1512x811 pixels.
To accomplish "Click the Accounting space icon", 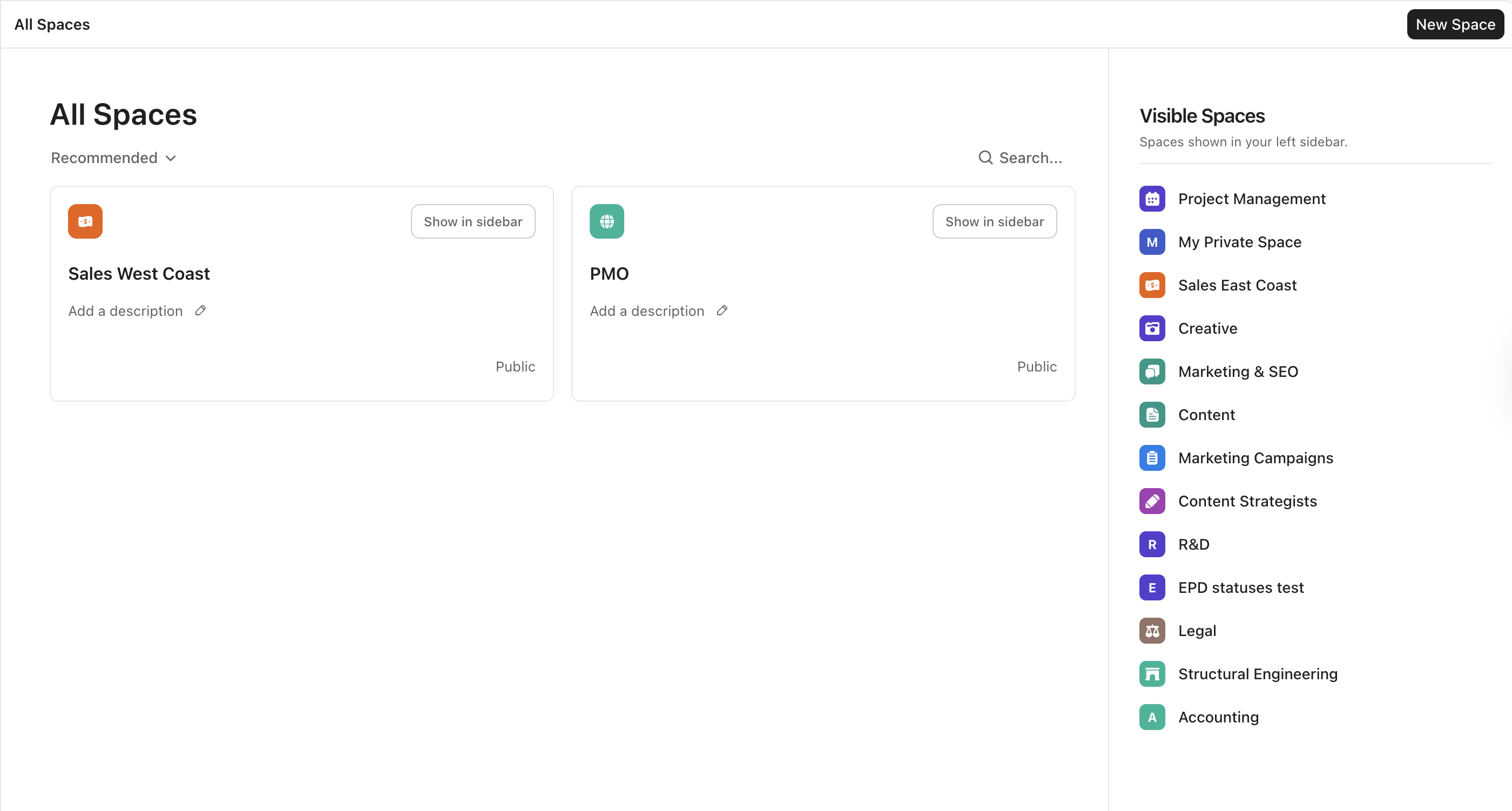I will pos(1152,717).
